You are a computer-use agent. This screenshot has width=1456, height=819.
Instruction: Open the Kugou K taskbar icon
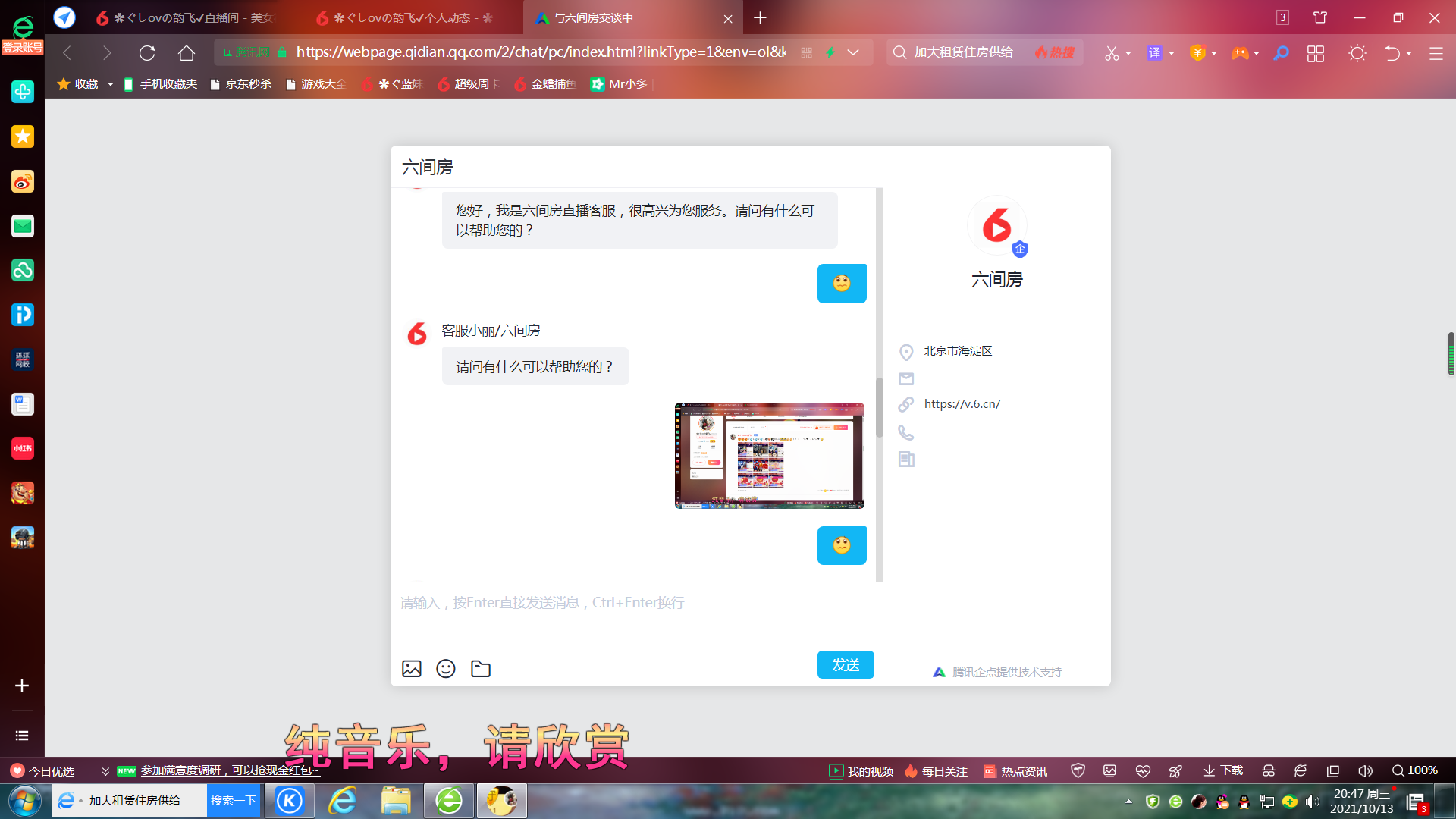[289, 801]
